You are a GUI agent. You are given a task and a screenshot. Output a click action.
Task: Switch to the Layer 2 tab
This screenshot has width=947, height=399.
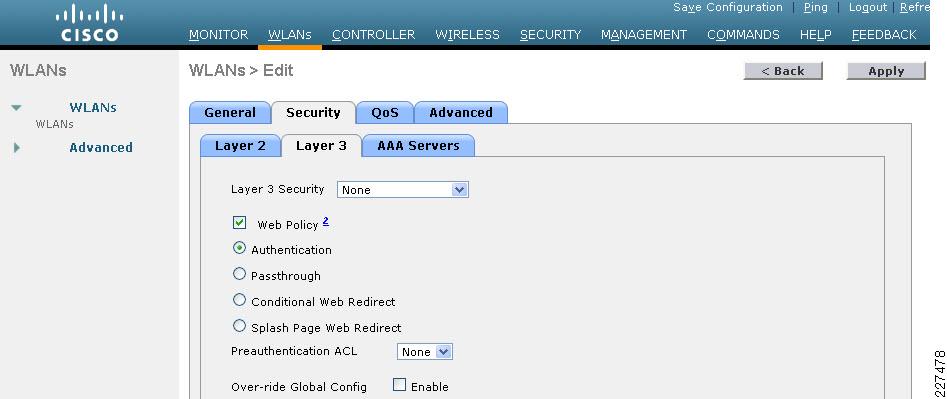pos(240,145)
